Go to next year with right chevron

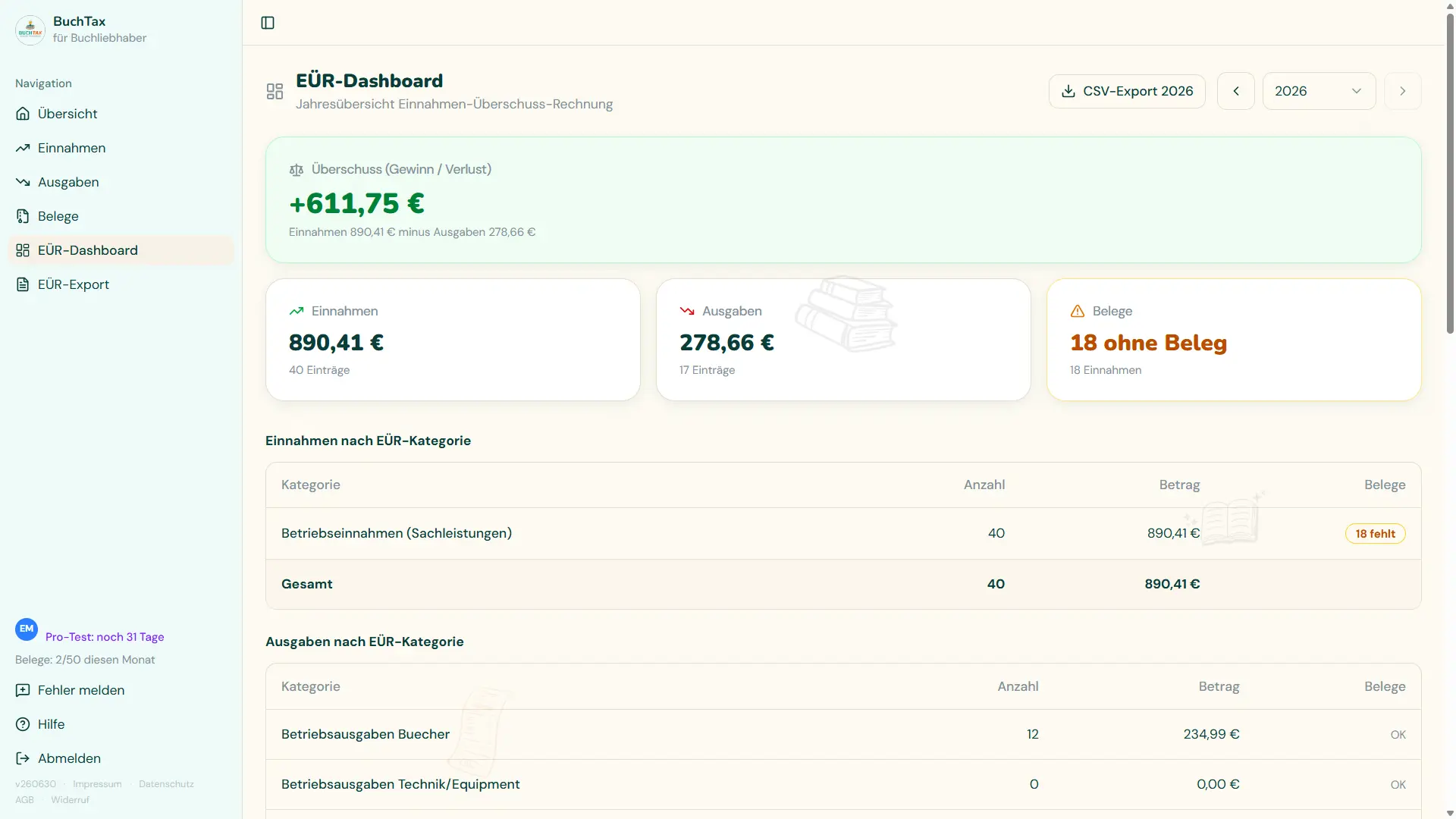pos(1403,91)
